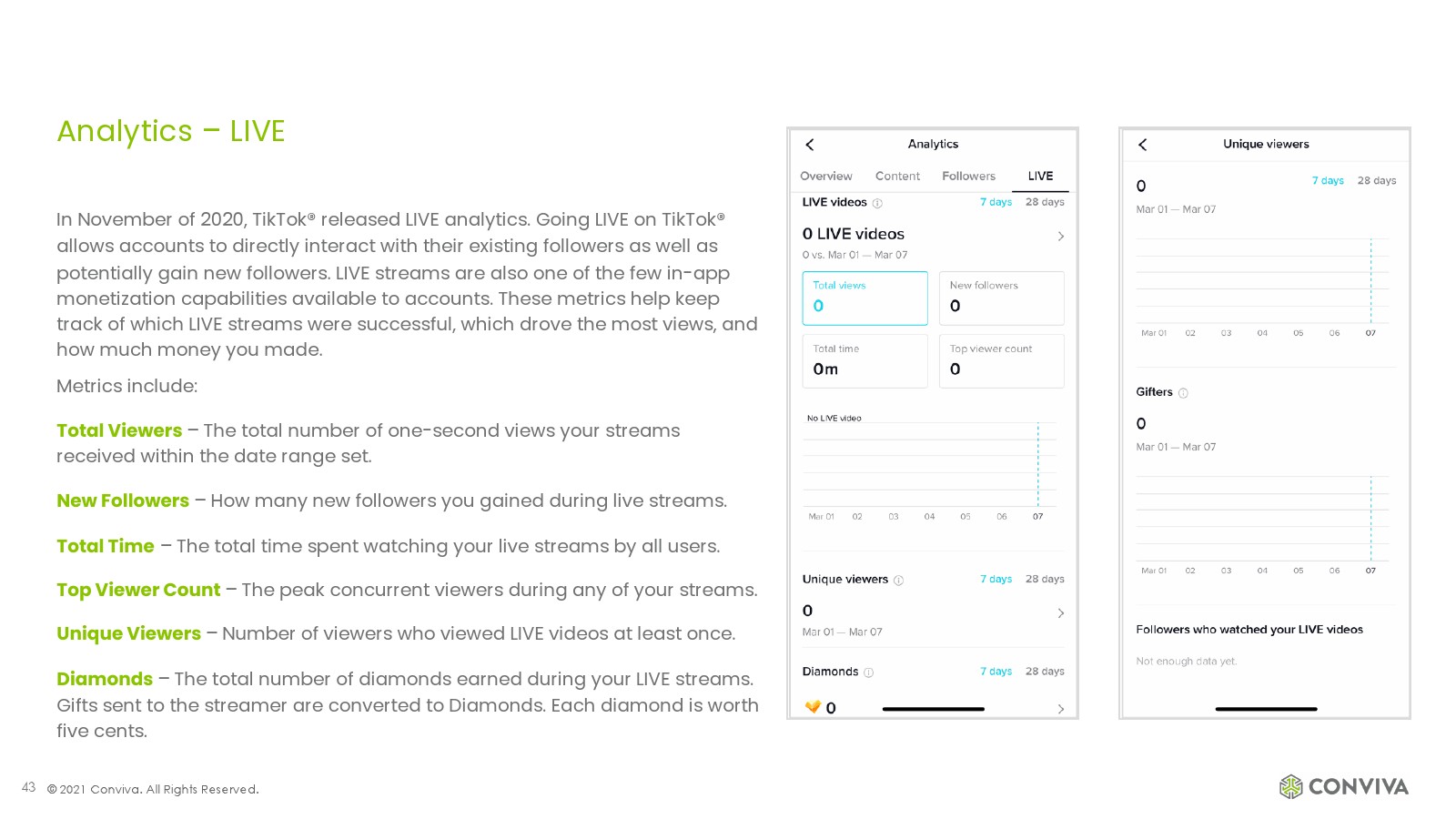Click the 07 date marker on the No LIVE video chart
This screenshot has height=819, width=1456.
click(1037, 517)
